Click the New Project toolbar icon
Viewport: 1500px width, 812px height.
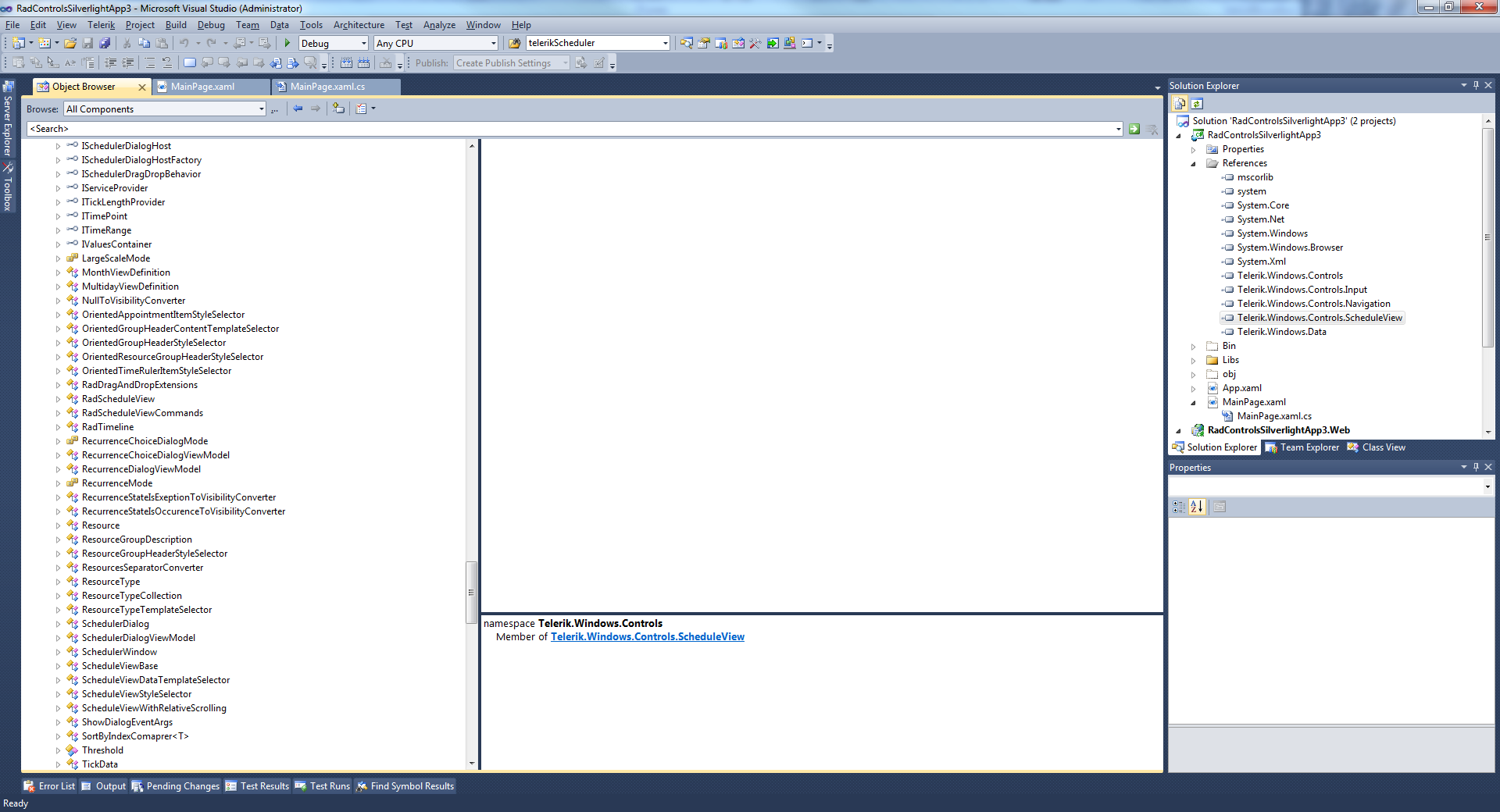point(18,44)
